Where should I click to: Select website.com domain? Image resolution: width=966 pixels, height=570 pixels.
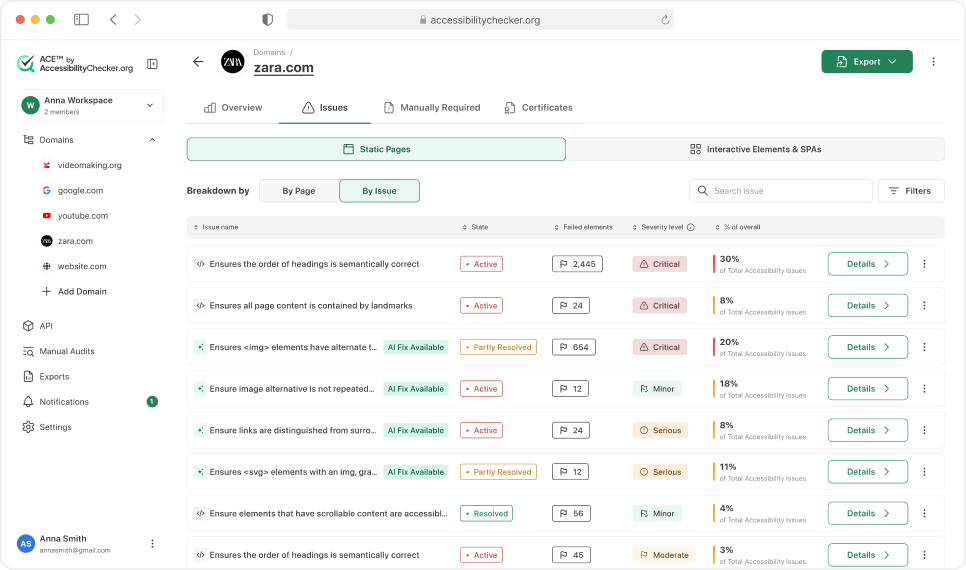tap(74, 266)
